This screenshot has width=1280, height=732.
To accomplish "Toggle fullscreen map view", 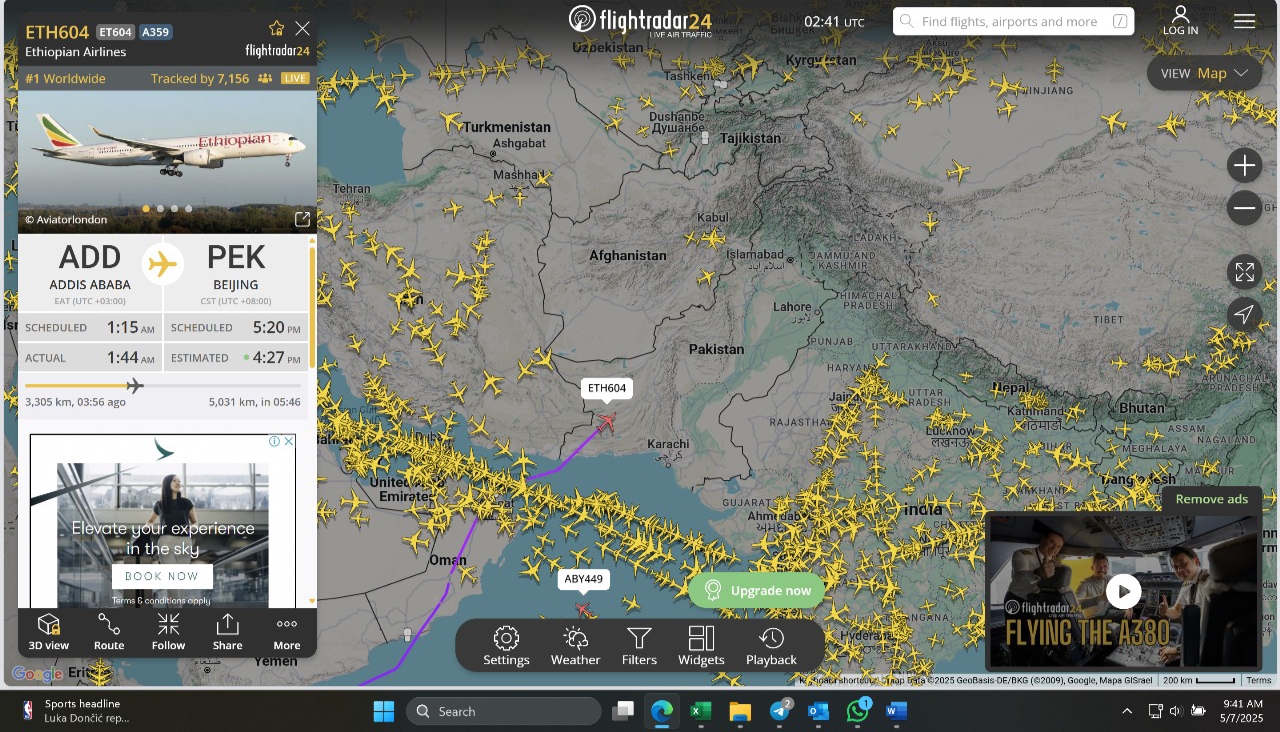I will coord(1244,272).
